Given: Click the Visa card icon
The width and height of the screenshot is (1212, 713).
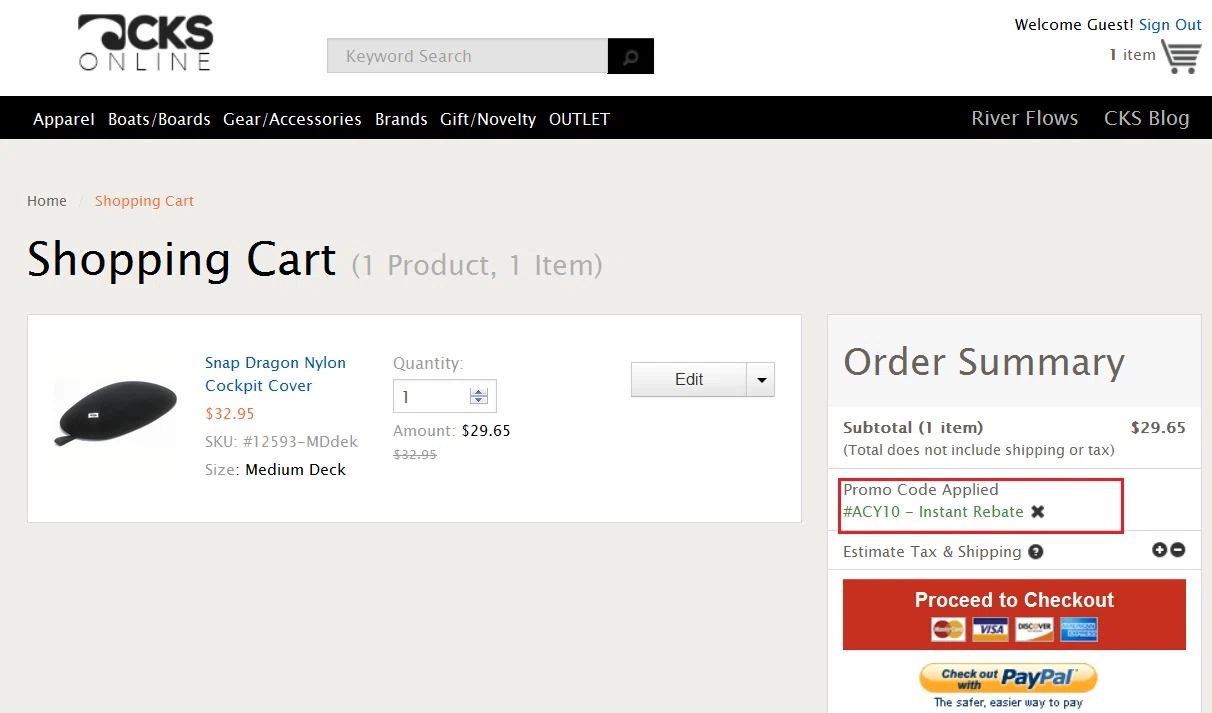Looking at the screenshot, I should (991, 629).
